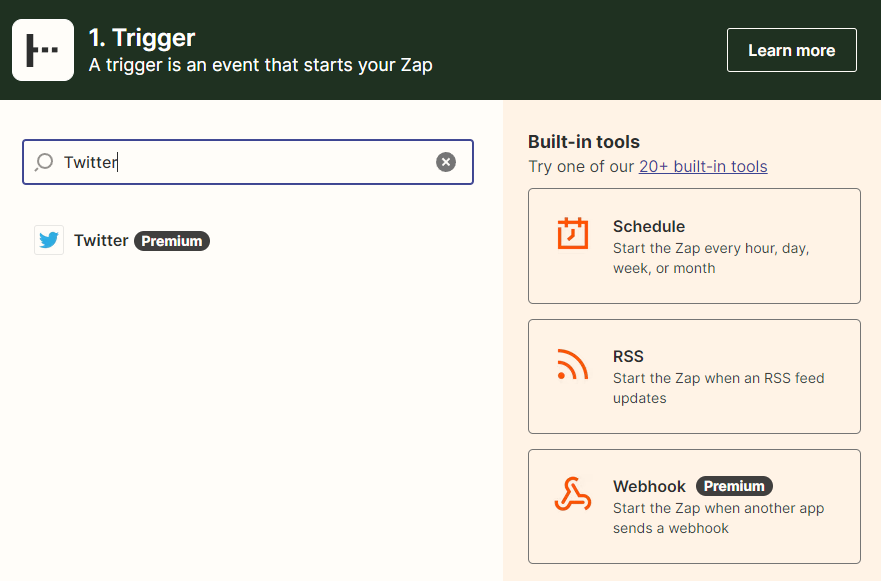Click the Webhook icon
This screenshot has width=881, height=581.
(573, 494)
